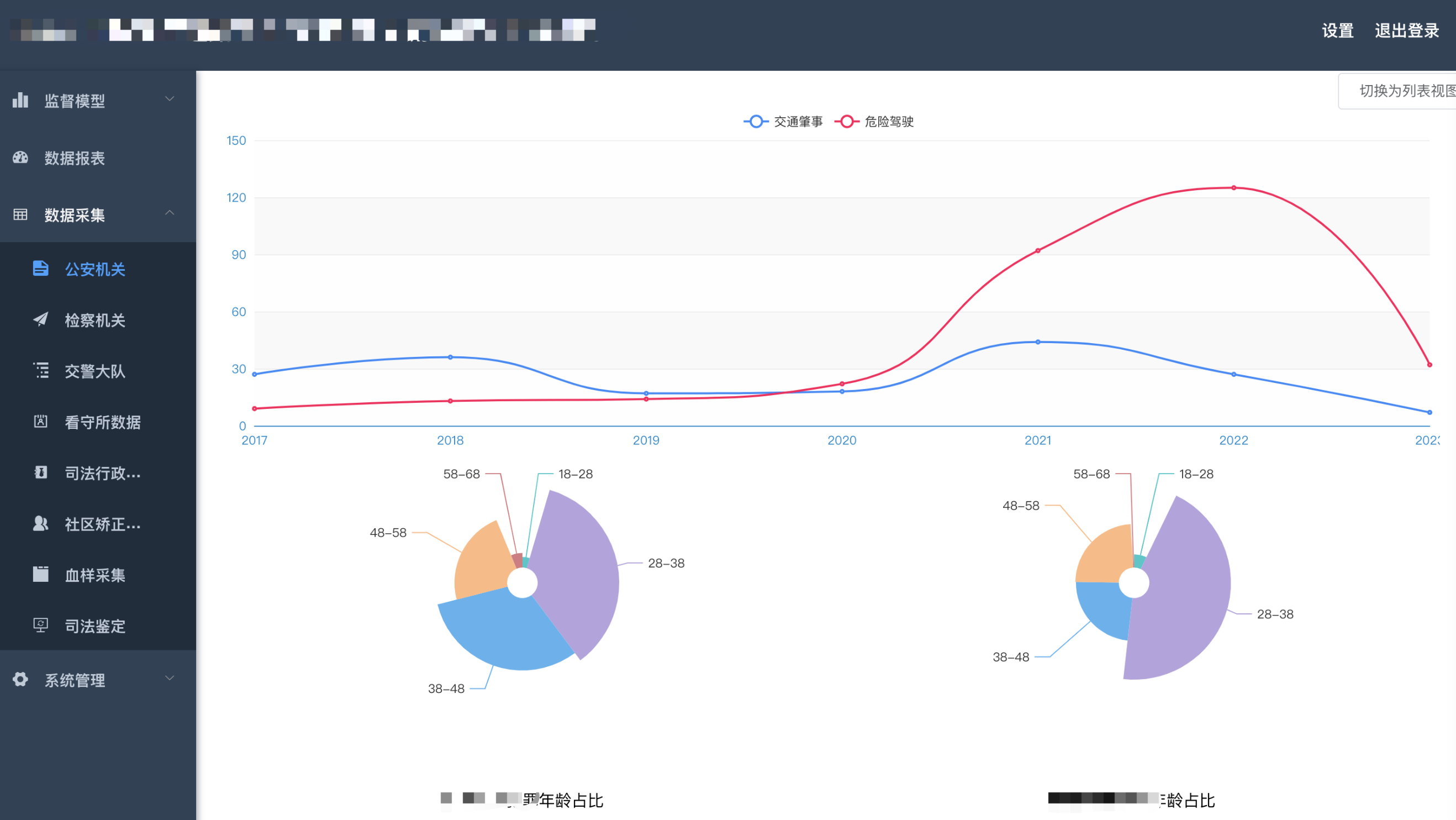Click the notebook icon beside 司法行政
Screen dimensions: 1456x820
point(41,472)
